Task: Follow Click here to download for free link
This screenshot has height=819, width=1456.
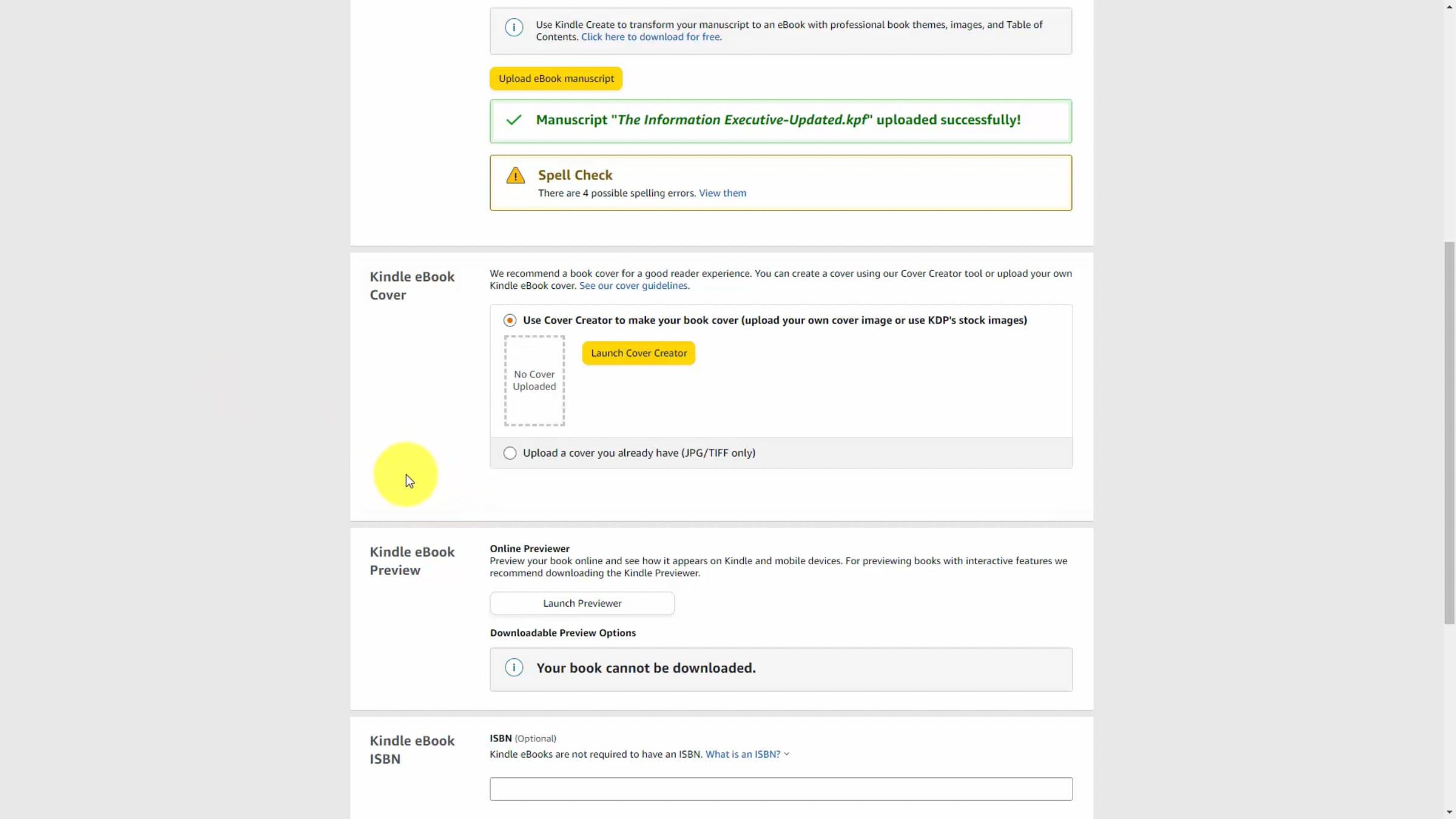Action: 650,37
